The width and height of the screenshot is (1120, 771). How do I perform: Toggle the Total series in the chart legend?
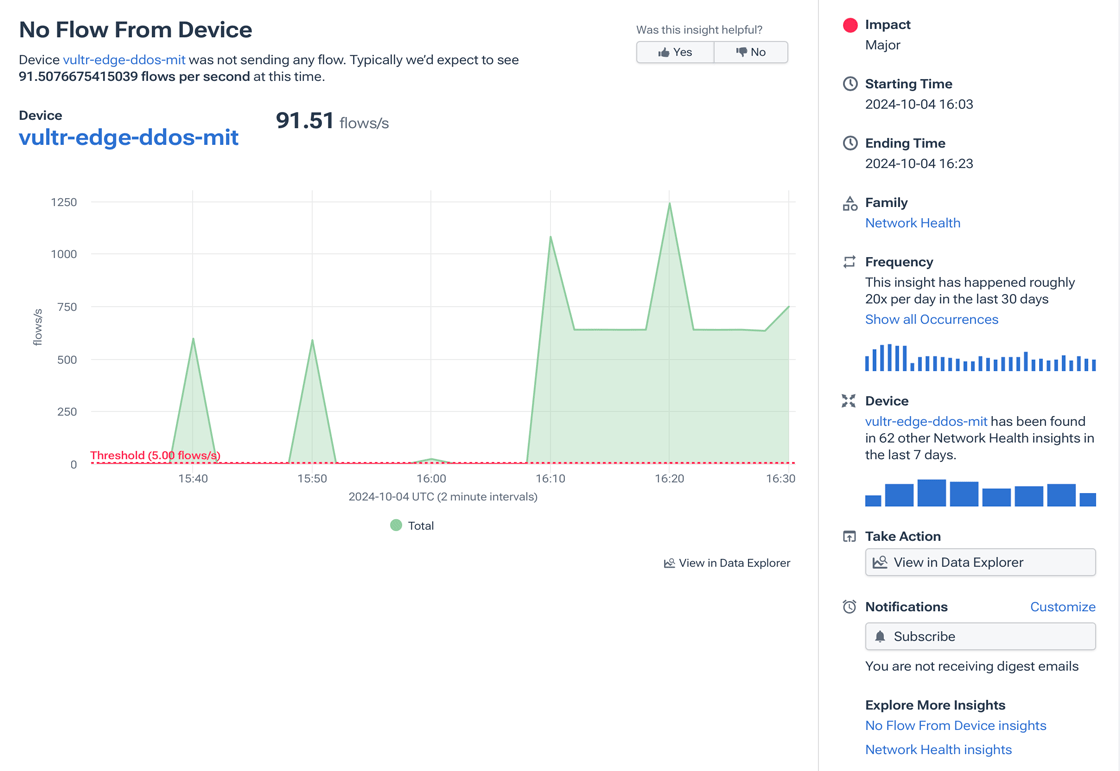tap(411, 526)
